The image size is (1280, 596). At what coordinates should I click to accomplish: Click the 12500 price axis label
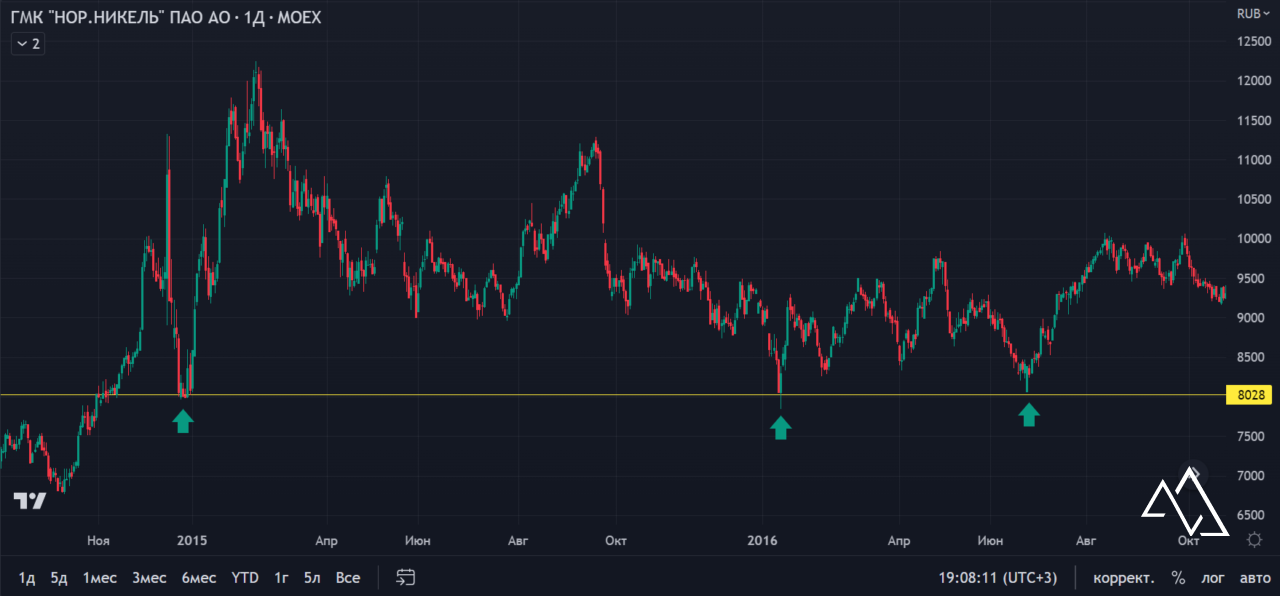pos(1254,42)
